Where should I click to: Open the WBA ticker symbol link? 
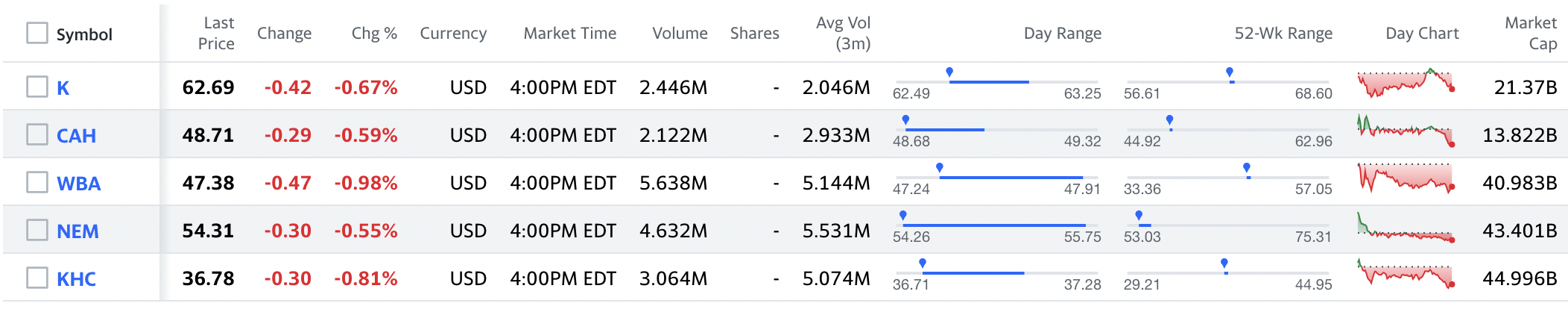pyautogui.click(x=78, y=184)
